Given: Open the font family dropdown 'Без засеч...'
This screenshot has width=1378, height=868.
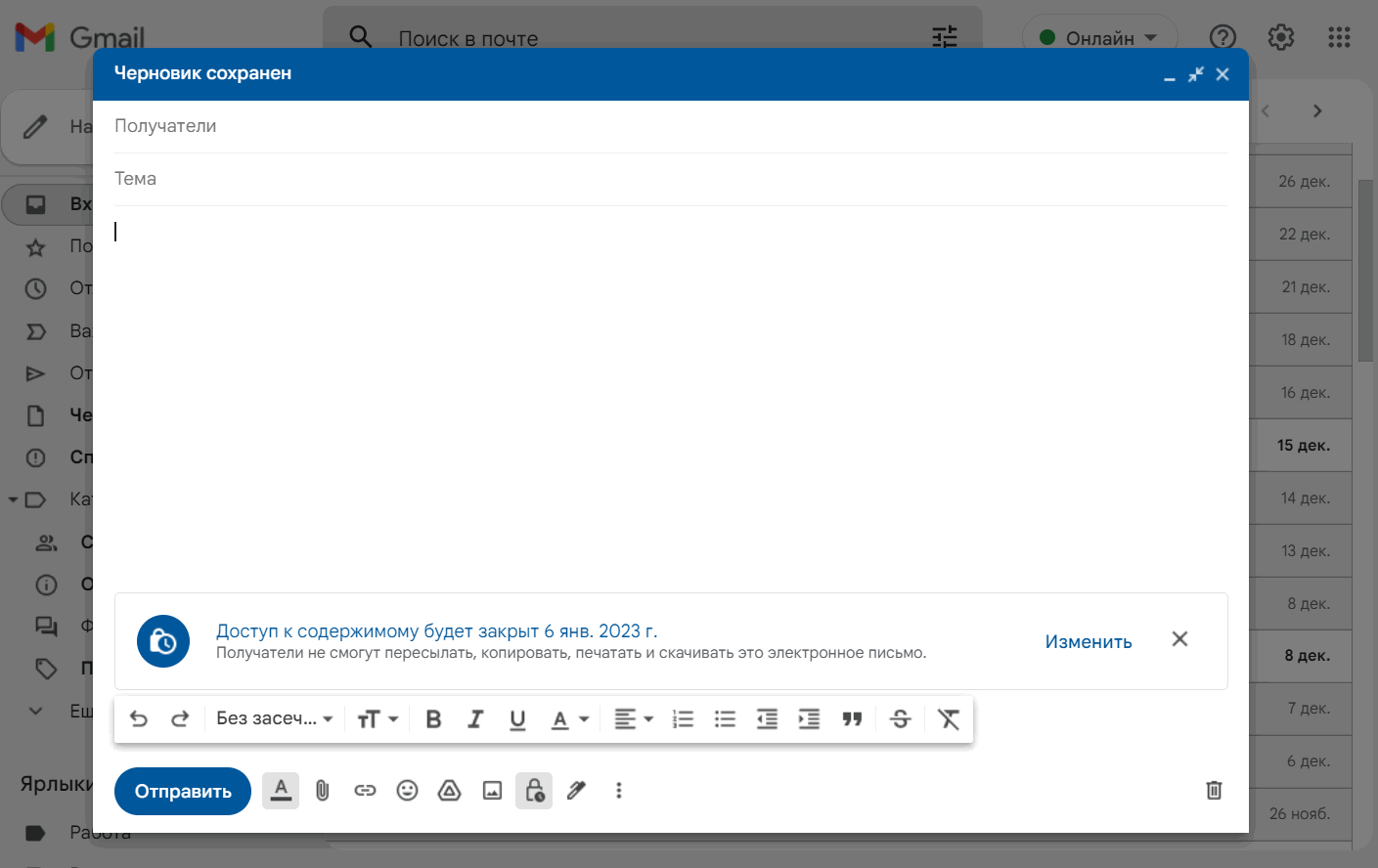Looking at the screenshot, I should (275, 719).
